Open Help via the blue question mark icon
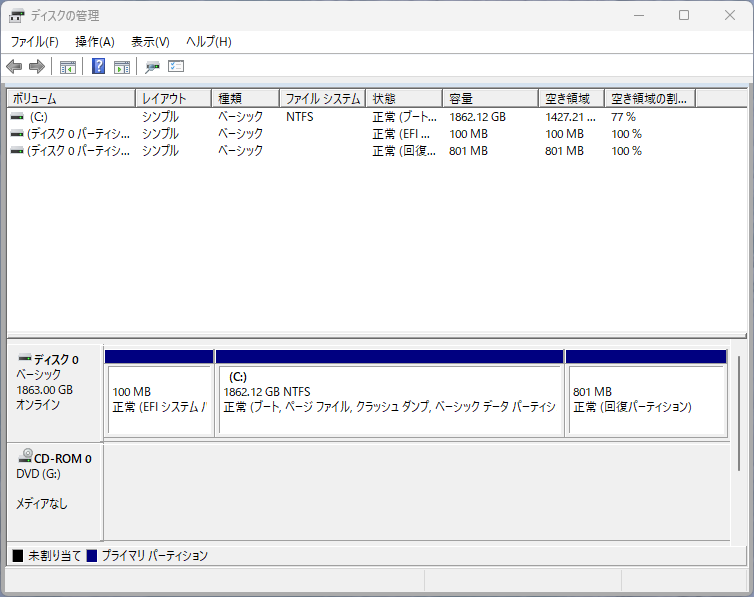 (99, 67)
